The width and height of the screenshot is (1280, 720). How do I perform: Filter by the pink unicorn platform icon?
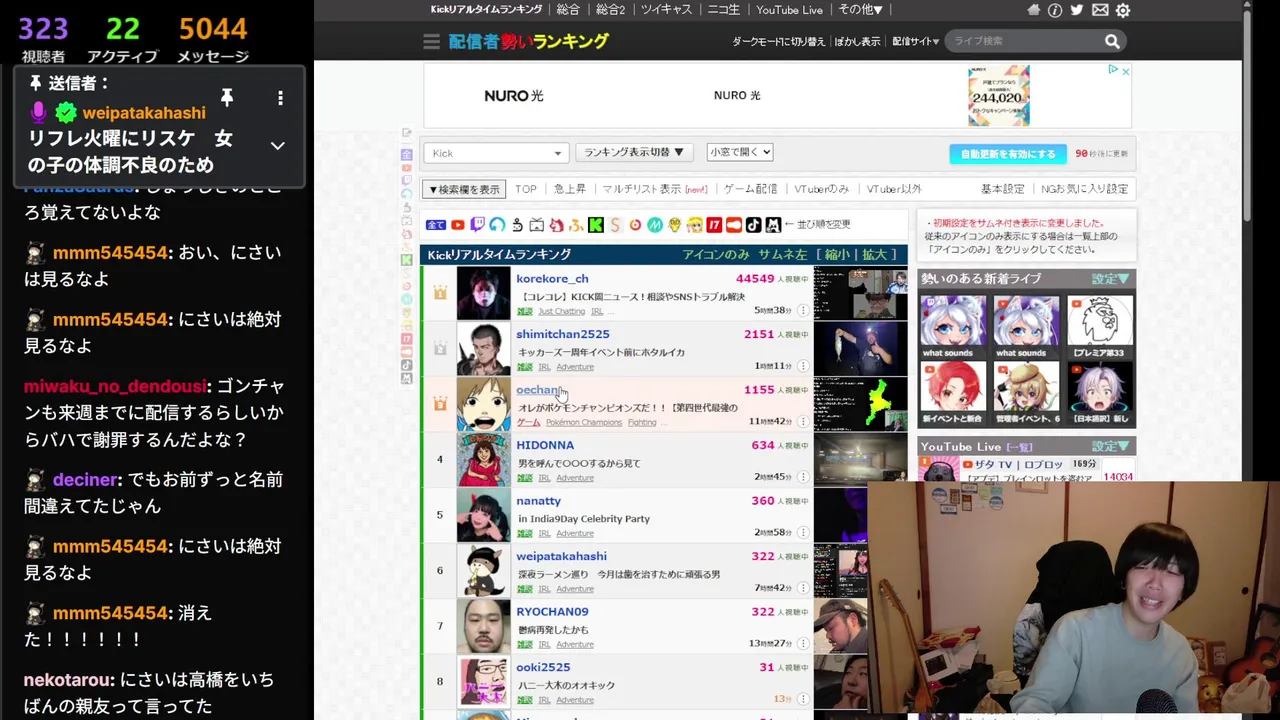[x=557, y=225]
